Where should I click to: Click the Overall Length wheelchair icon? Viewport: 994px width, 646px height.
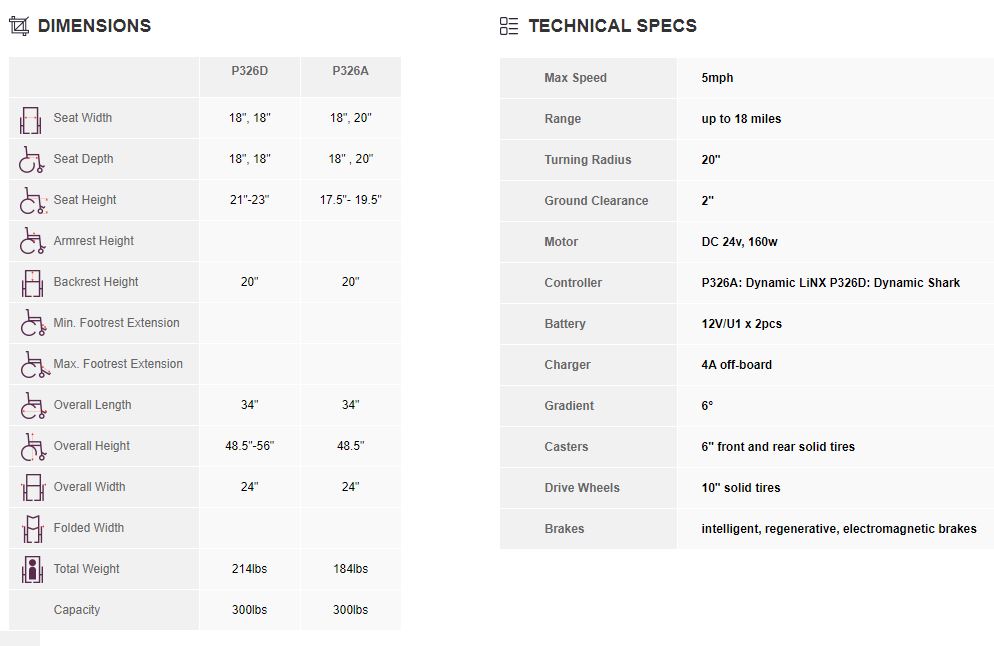click(x=32, y=406)
